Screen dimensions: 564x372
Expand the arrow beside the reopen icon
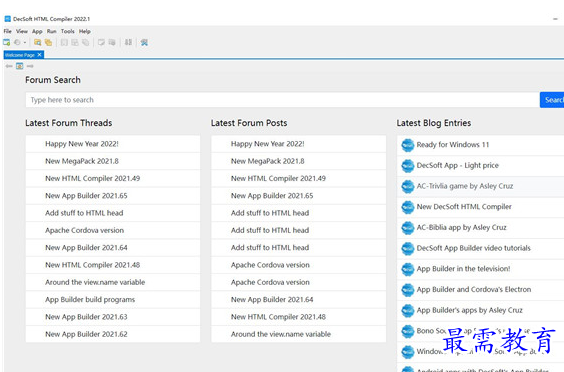[x=25, y=42]
